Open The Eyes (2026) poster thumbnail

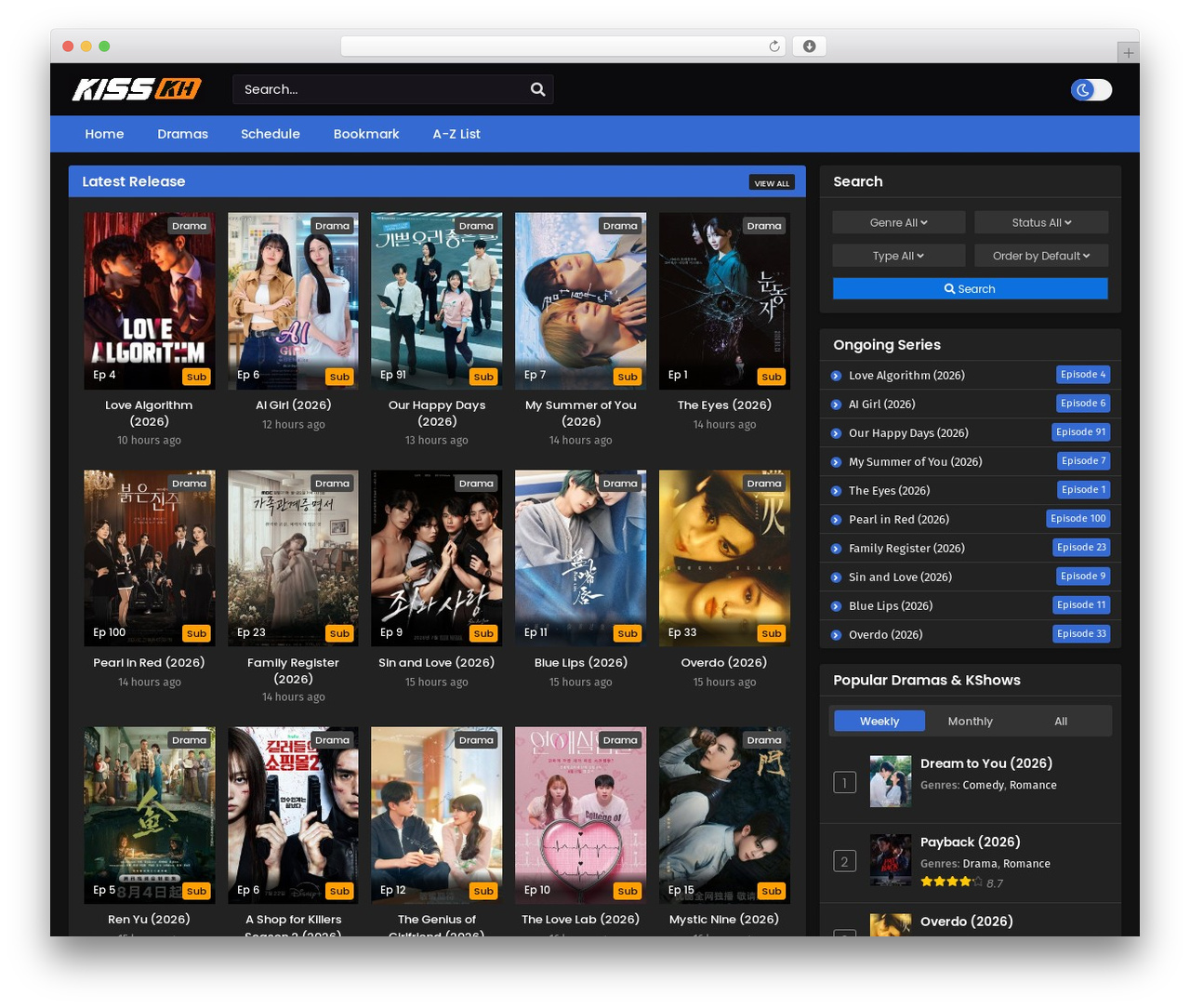point(725,300)
